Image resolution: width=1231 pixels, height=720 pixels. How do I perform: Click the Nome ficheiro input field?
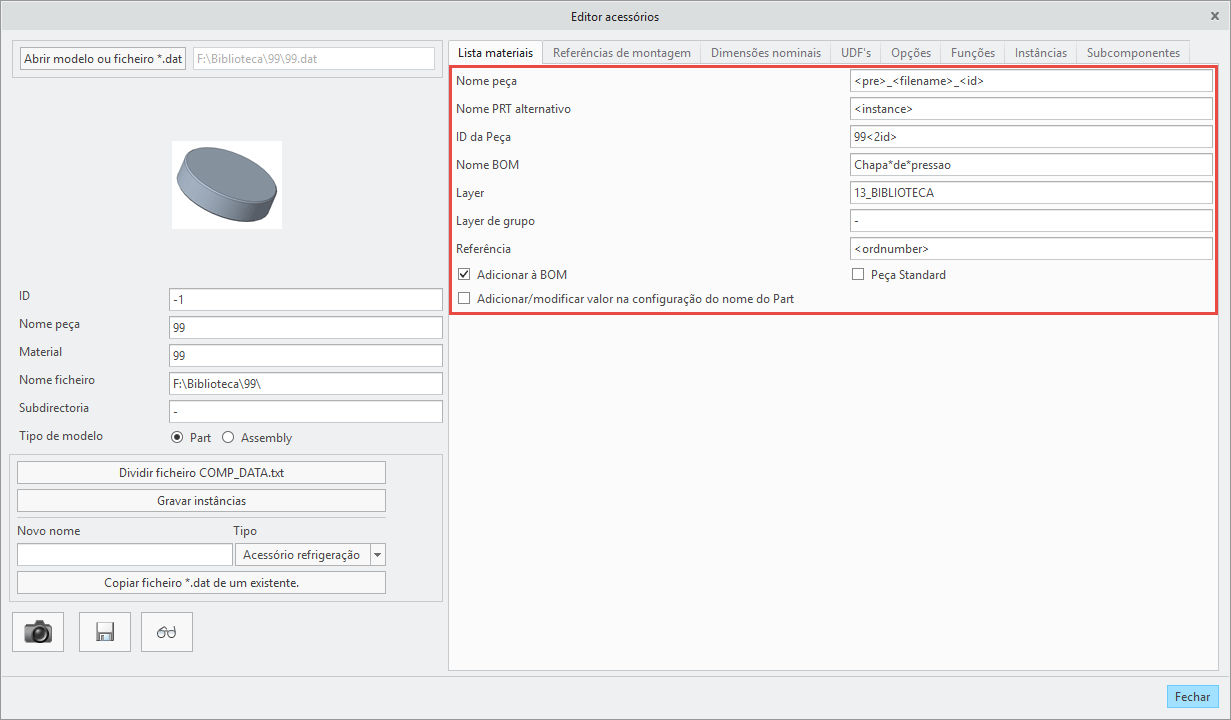point(305,384)
